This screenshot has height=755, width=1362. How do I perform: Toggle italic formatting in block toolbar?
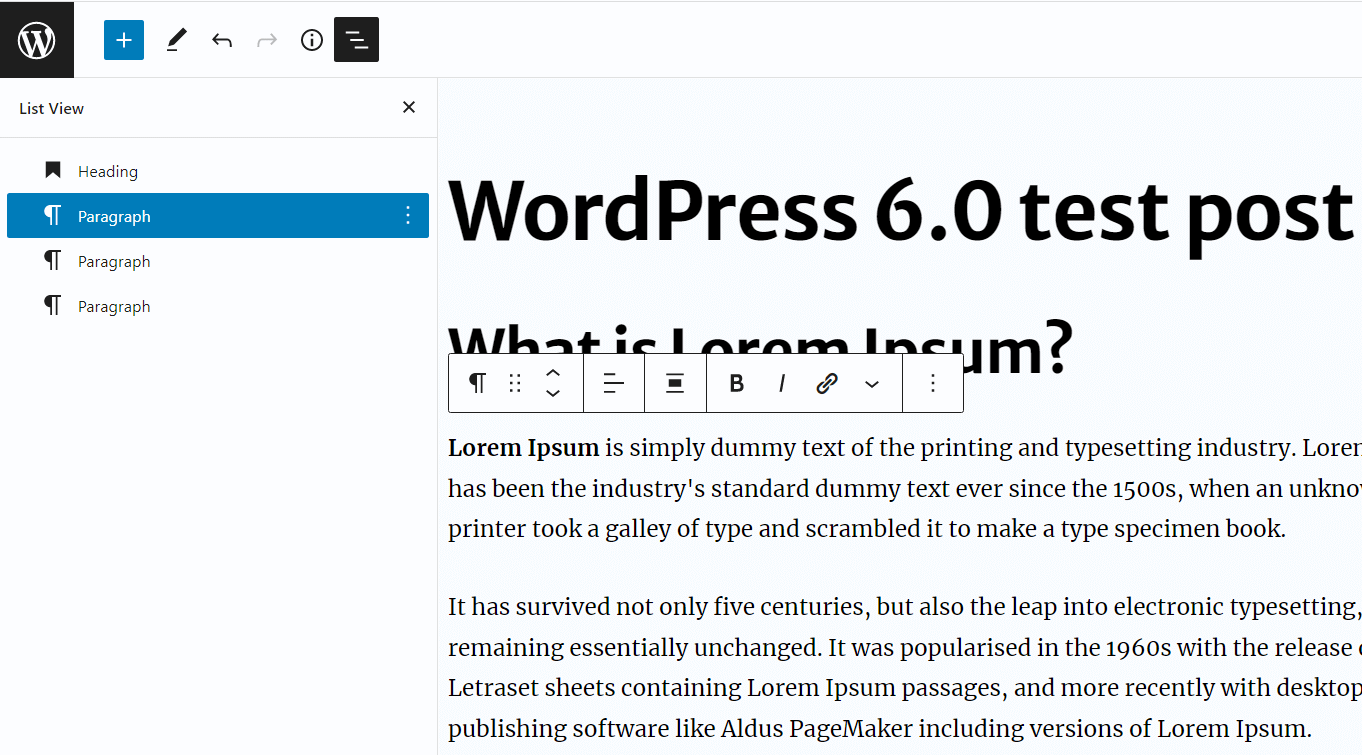click(782, 383)
